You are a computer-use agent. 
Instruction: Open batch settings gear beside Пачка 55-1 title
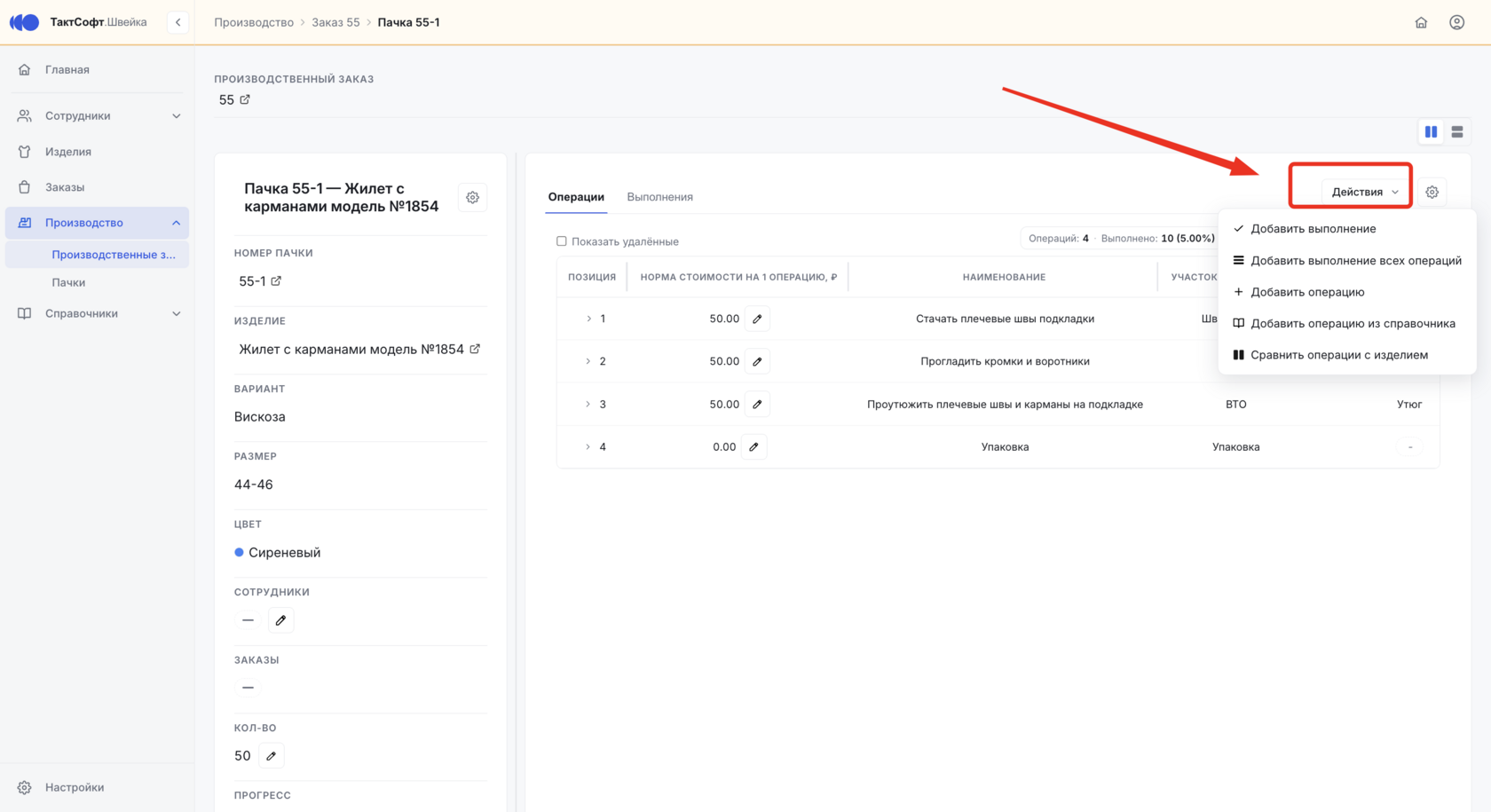tap(472, 197)
